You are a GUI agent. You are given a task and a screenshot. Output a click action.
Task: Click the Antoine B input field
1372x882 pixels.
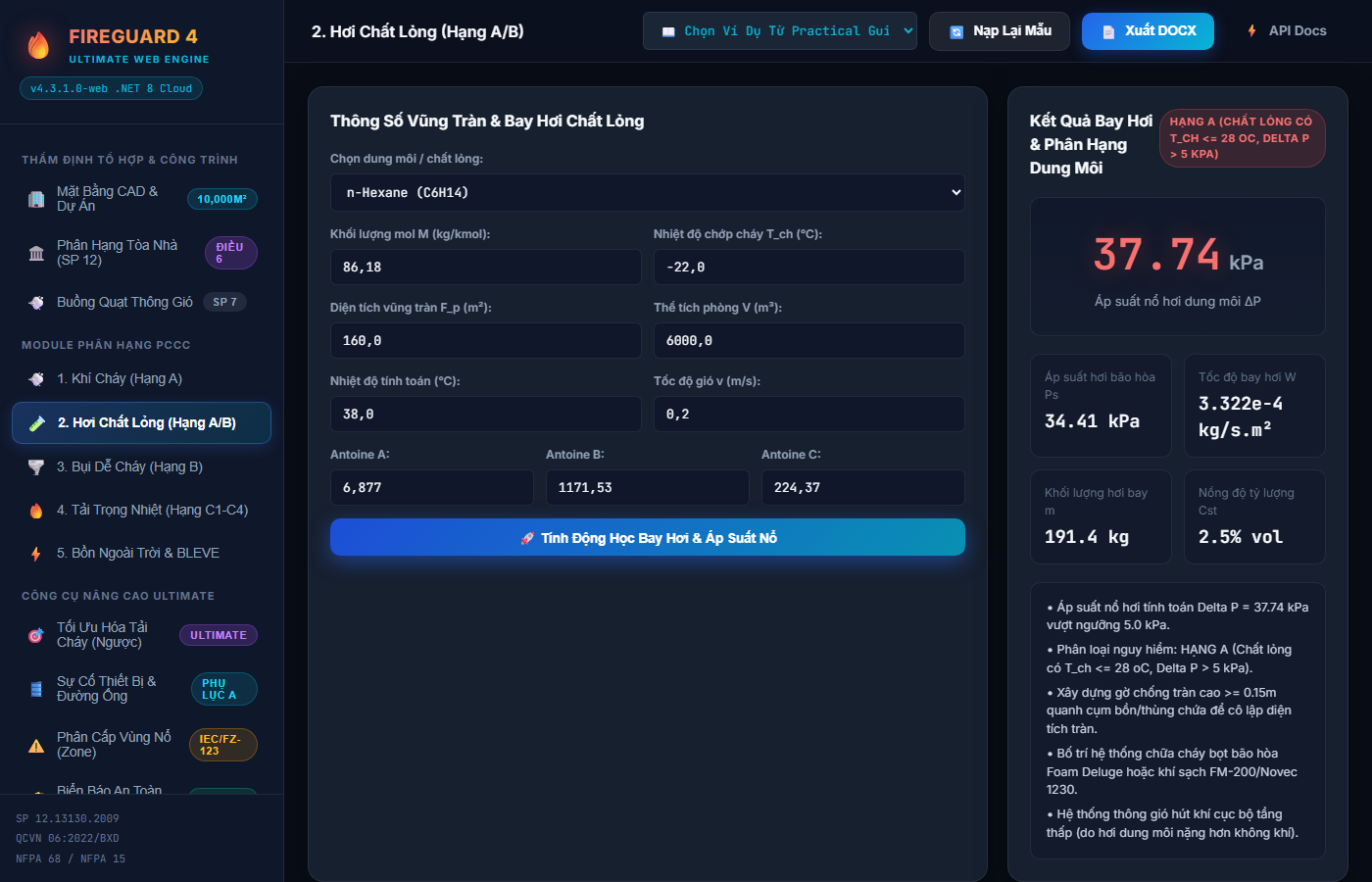tap(648, 487)
